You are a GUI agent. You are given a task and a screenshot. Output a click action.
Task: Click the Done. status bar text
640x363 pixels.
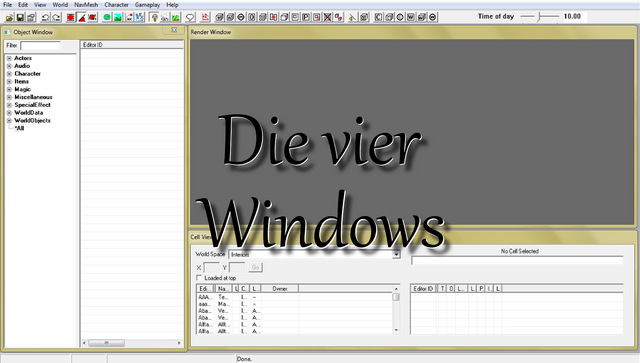click(244, 359)
